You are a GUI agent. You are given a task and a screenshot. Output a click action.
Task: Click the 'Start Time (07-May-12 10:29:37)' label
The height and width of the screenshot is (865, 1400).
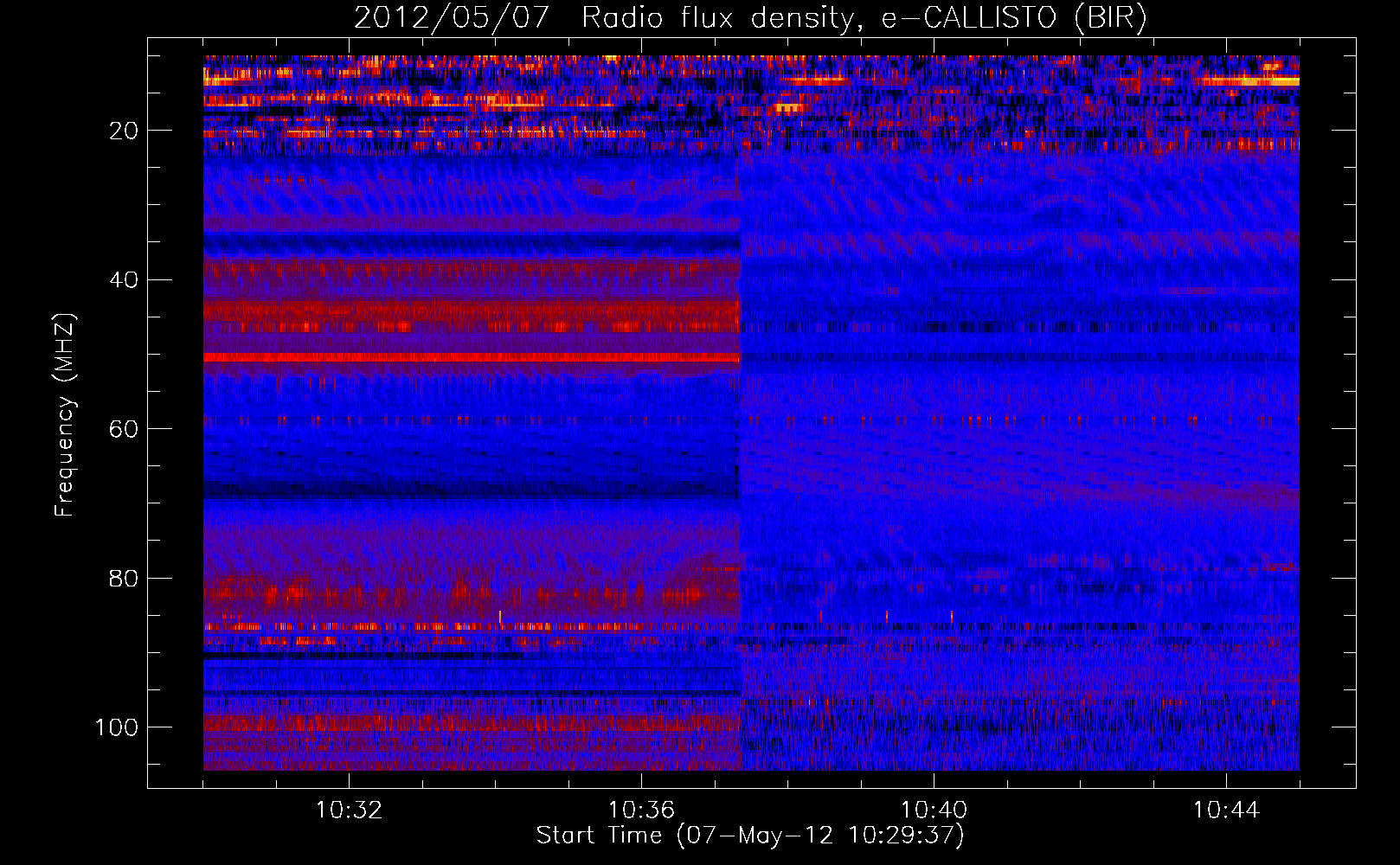(x=750, y=836)
